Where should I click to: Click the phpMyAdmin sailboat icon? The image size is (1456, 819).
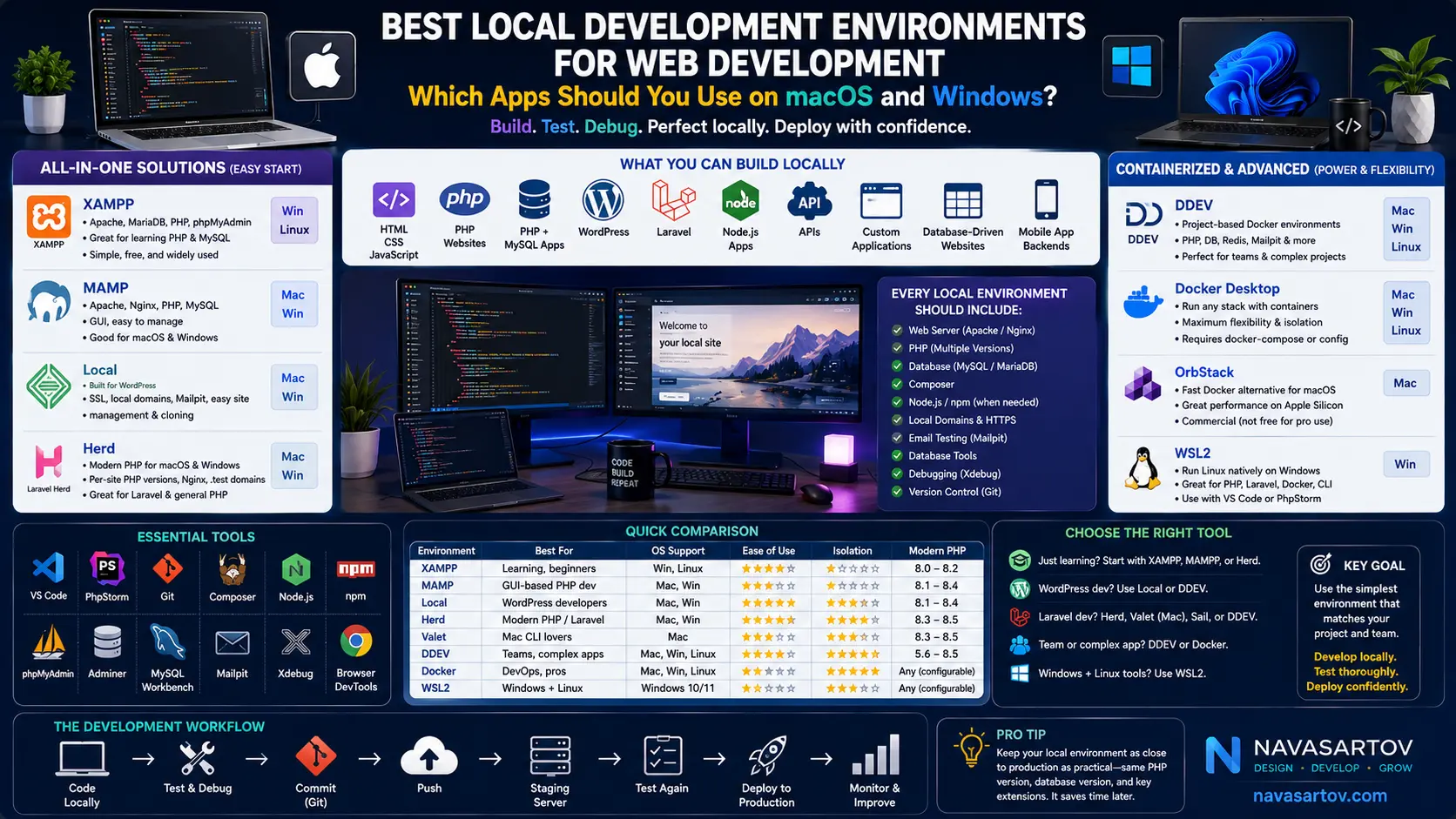coord(48,642)
